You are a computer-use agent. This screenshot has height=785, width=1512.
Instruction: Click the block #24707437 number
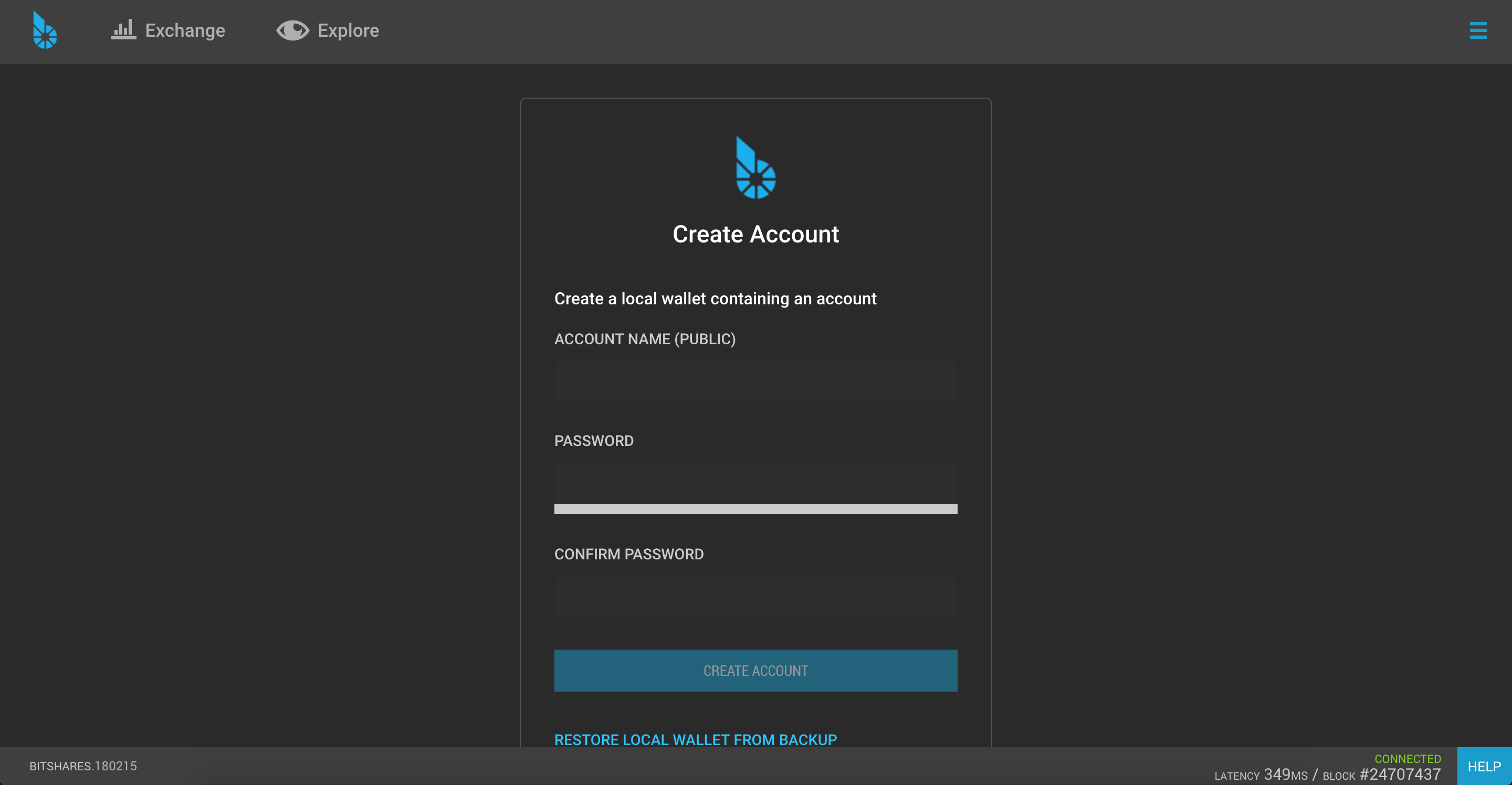(x=1400, y=775)
